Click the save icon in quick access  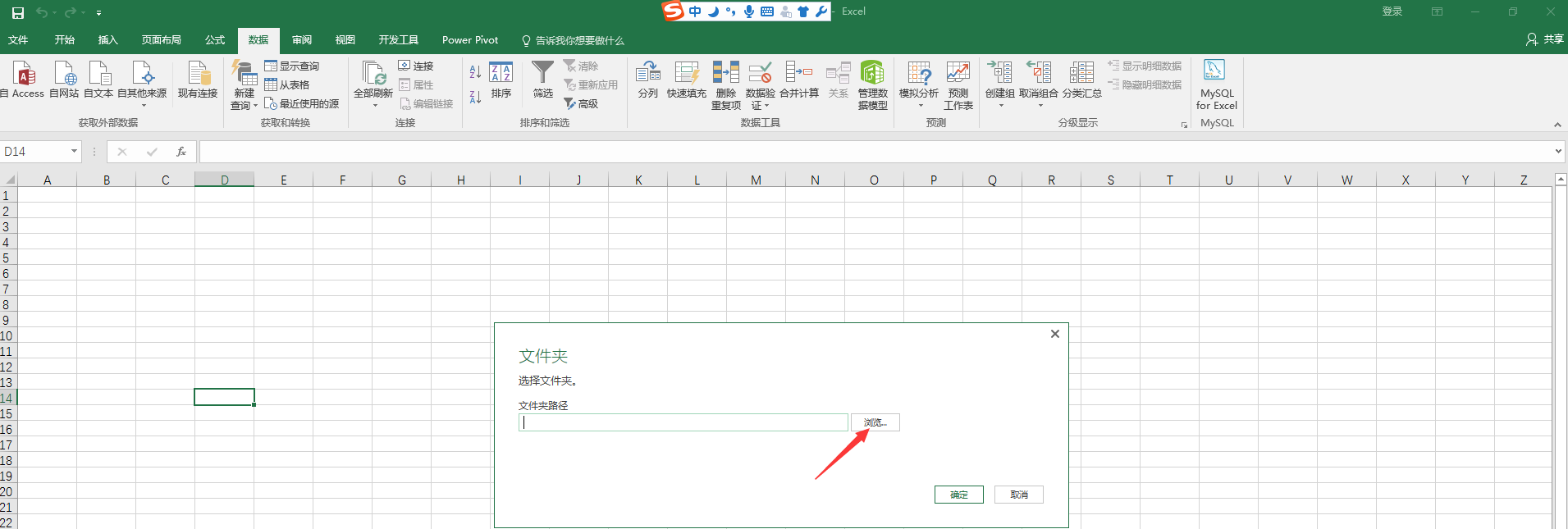(x=18, y=12)
